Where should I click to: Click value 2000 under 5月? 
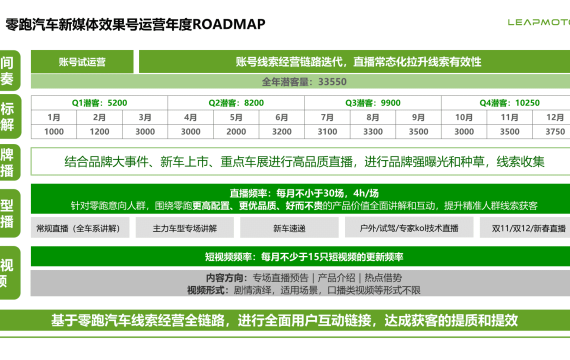click(236, 132)
